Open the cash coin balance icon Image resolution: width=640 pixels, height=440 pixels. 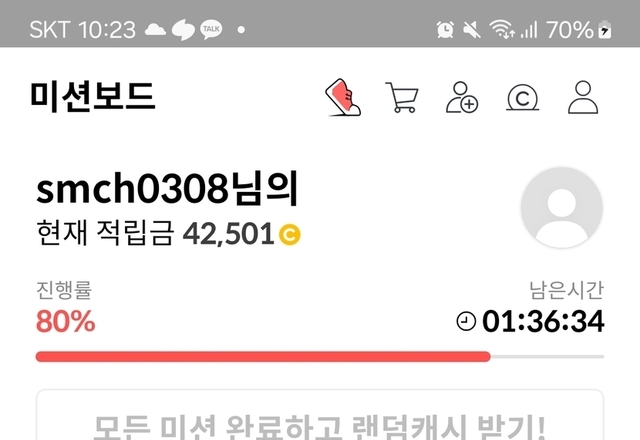(522, 98)
